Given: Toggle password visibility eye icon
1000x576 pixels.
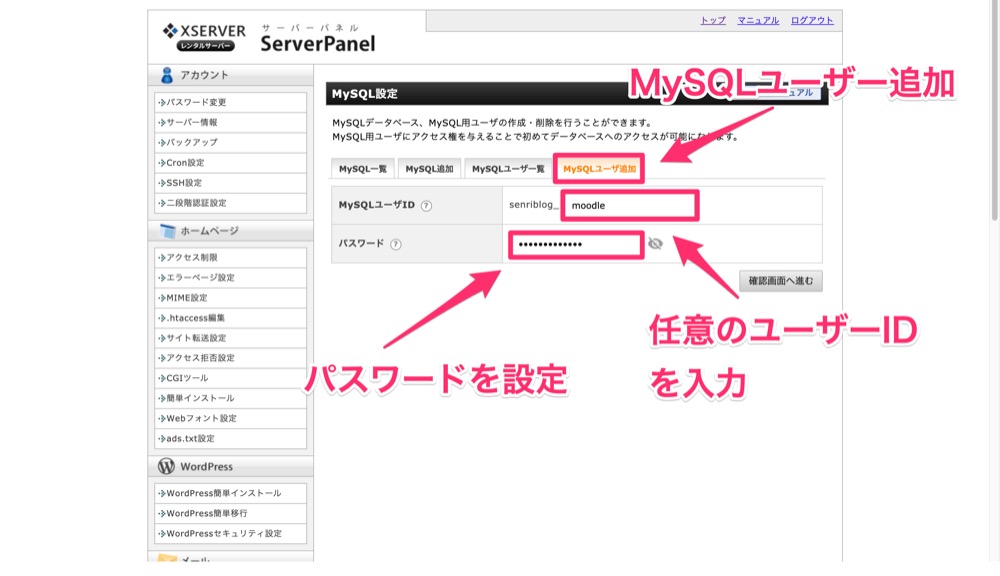Looking at the screenshot, I should [x=655, y=244].
